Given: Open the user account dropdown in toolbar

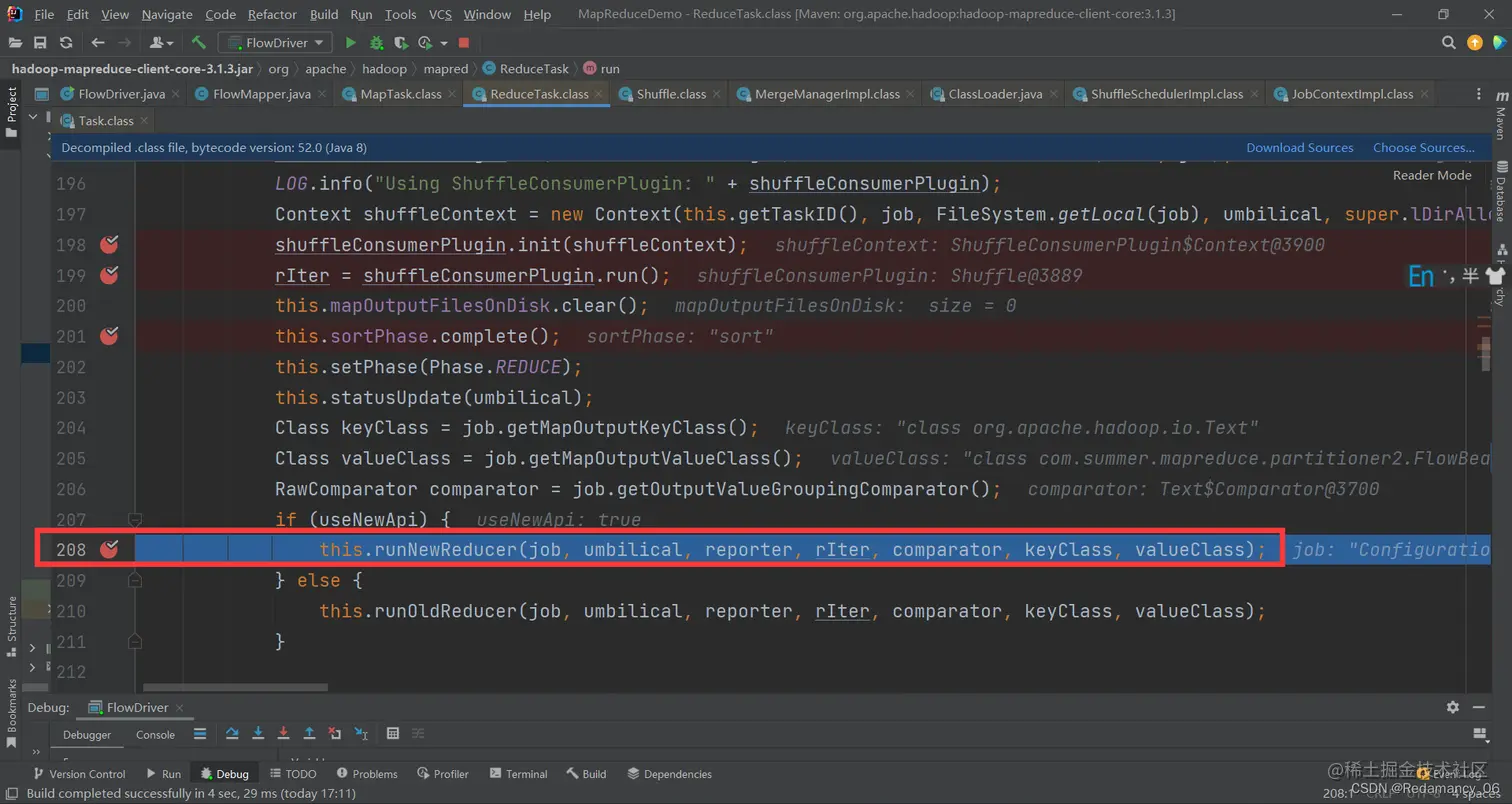Looking at the screenshot, I should pyautogui.click(x=161, y=43).
